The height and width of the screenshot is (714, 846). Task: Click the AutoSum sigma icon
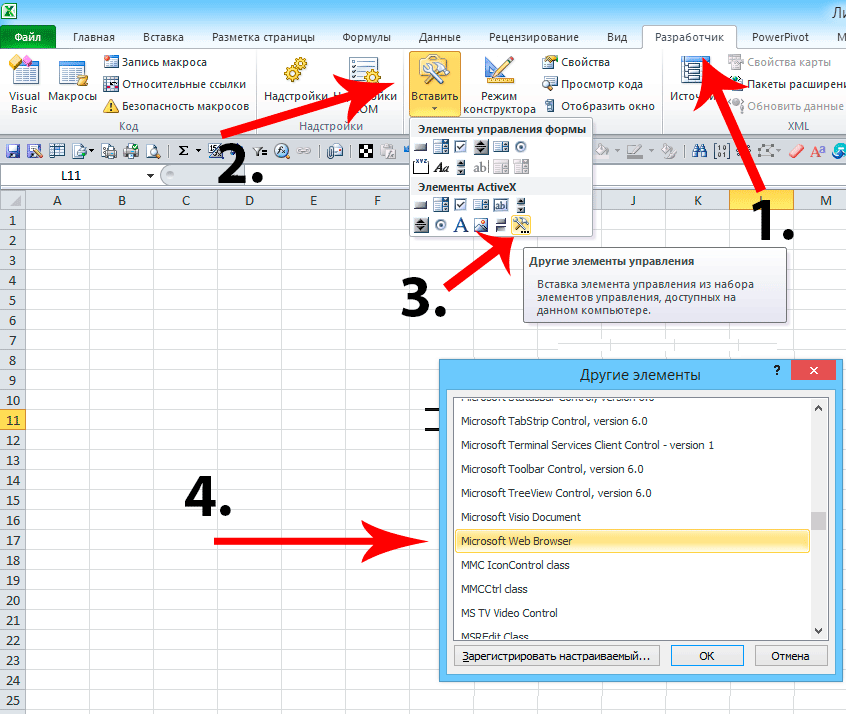click(183, 151)
